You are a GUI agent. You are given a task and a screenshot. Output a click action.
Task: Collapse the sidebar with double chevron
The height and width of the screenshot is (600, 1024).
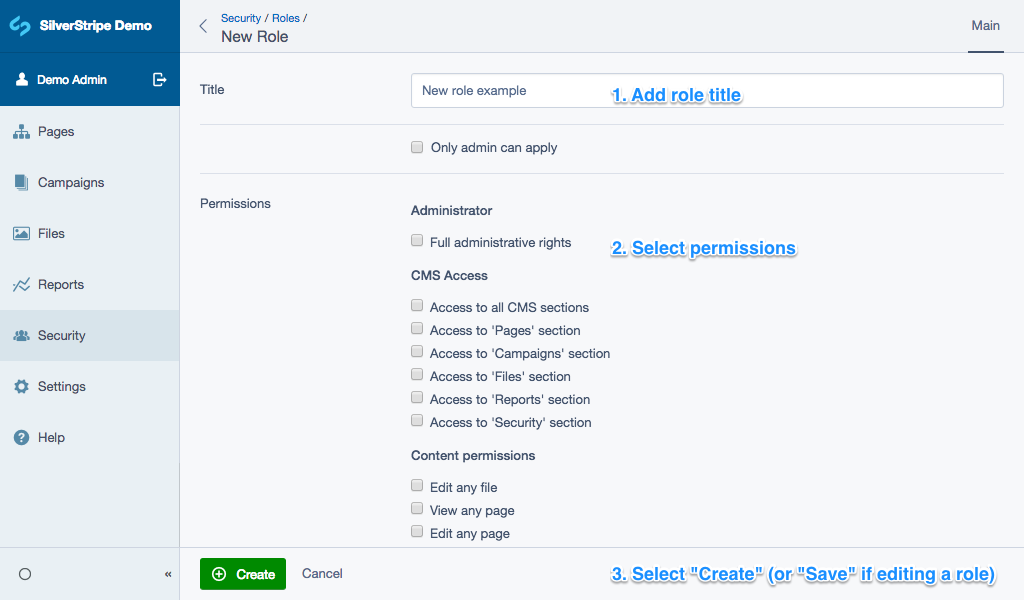pos(168,574)
